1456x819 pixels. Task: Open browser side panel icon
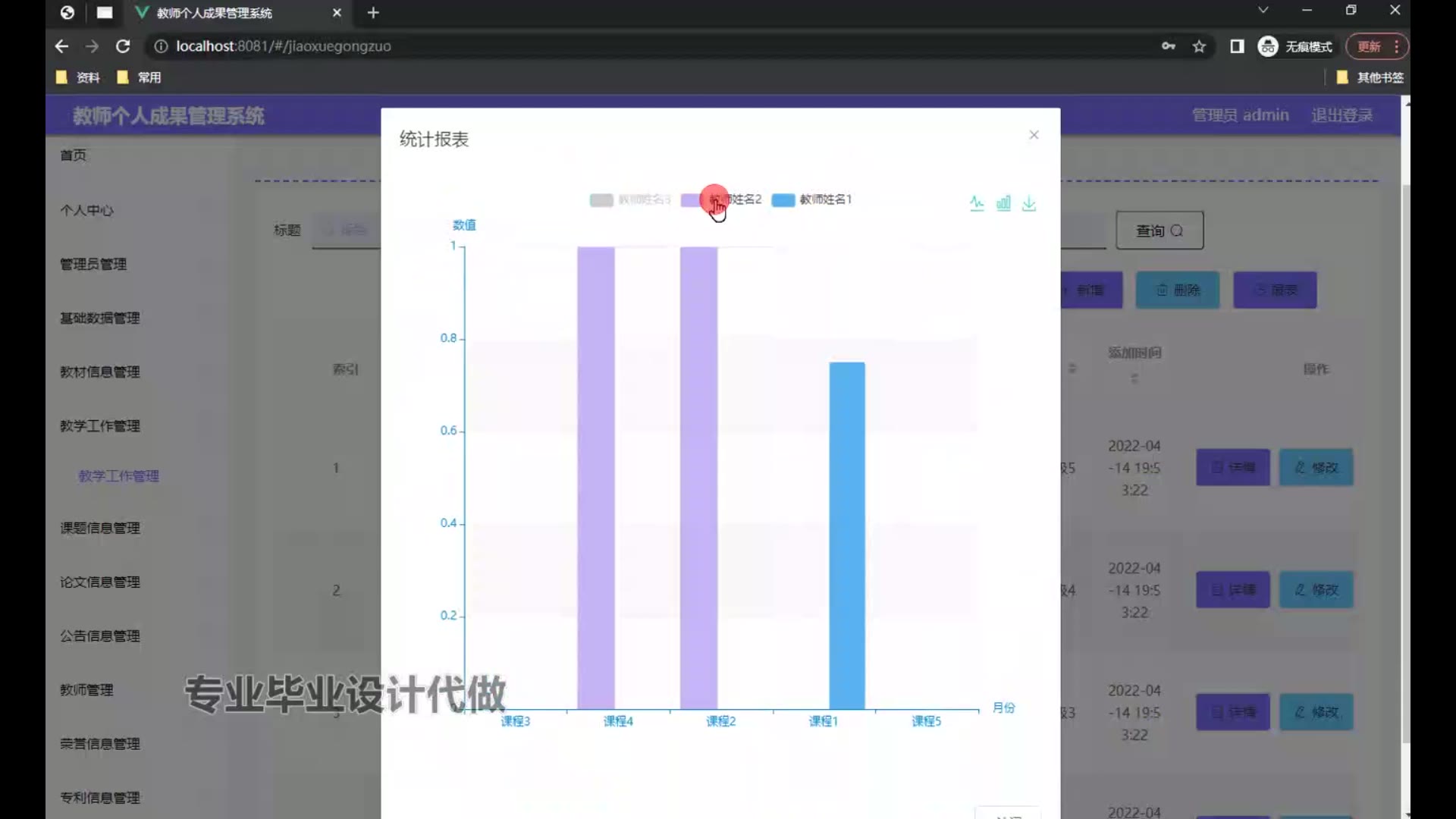click(x=1237, y=46)
